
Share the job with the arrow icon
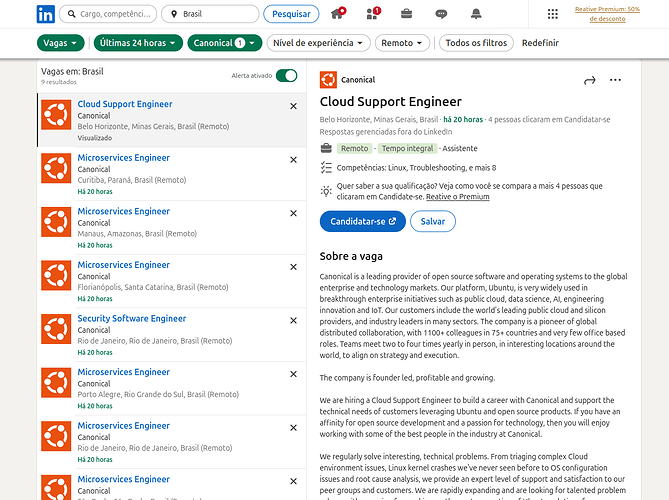pyautogui.click(x=589, y=80)
